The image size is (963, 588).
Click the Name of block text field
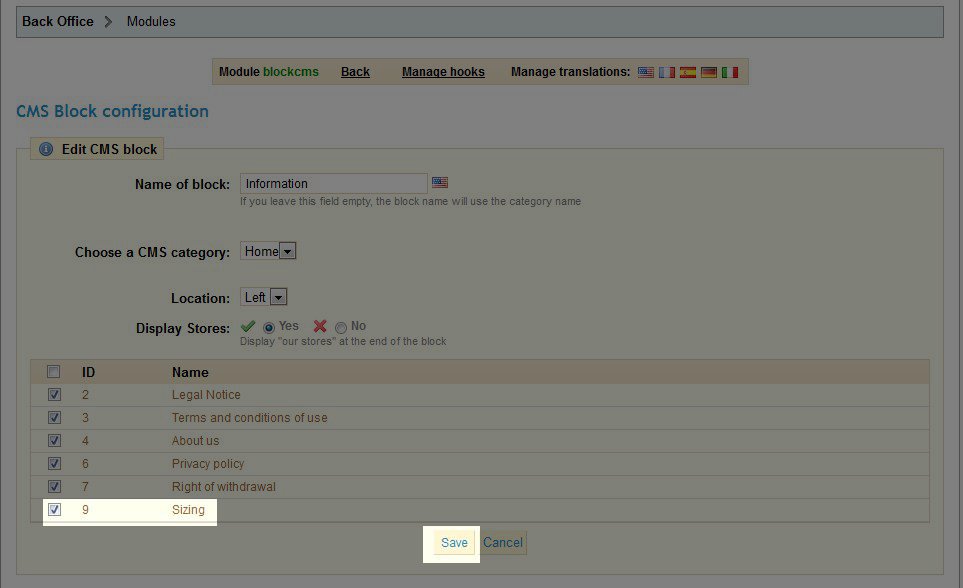click(x=334, y=183)
